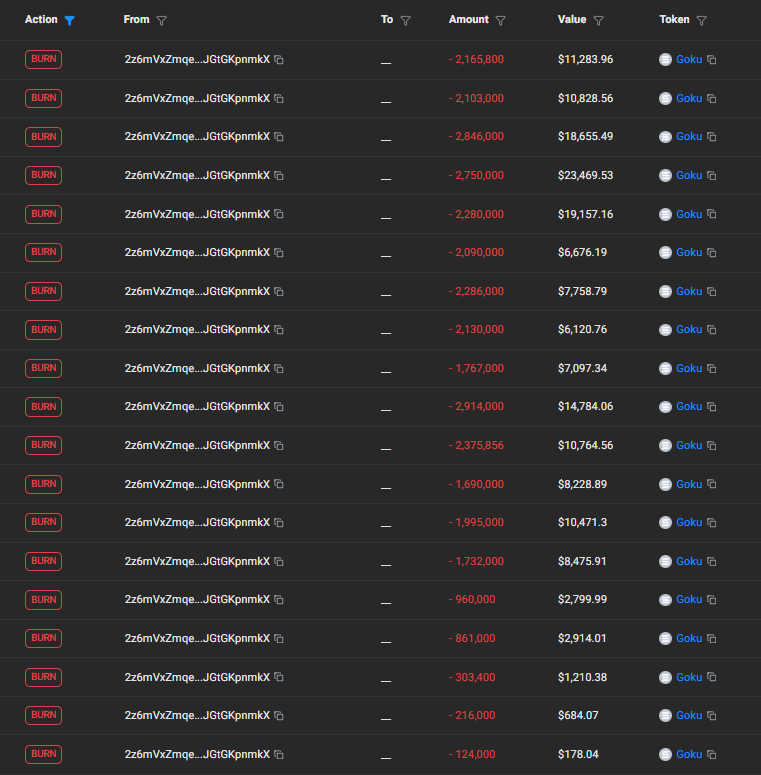This screenshot has width=761, height=775.
Task: Select the value '$10,764.56'
Action: (x=586, y=445)
